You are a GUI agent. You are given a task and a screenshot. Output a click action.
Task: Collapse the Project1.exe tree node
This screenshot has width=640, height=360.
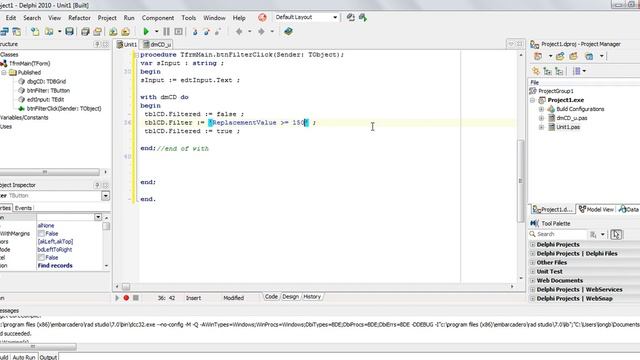(533, 100)
